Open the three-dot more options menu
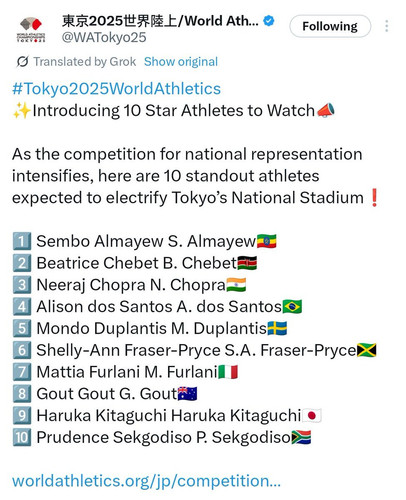Image resolution: width=406 pixels, height=500 pixels. [386, 26]
